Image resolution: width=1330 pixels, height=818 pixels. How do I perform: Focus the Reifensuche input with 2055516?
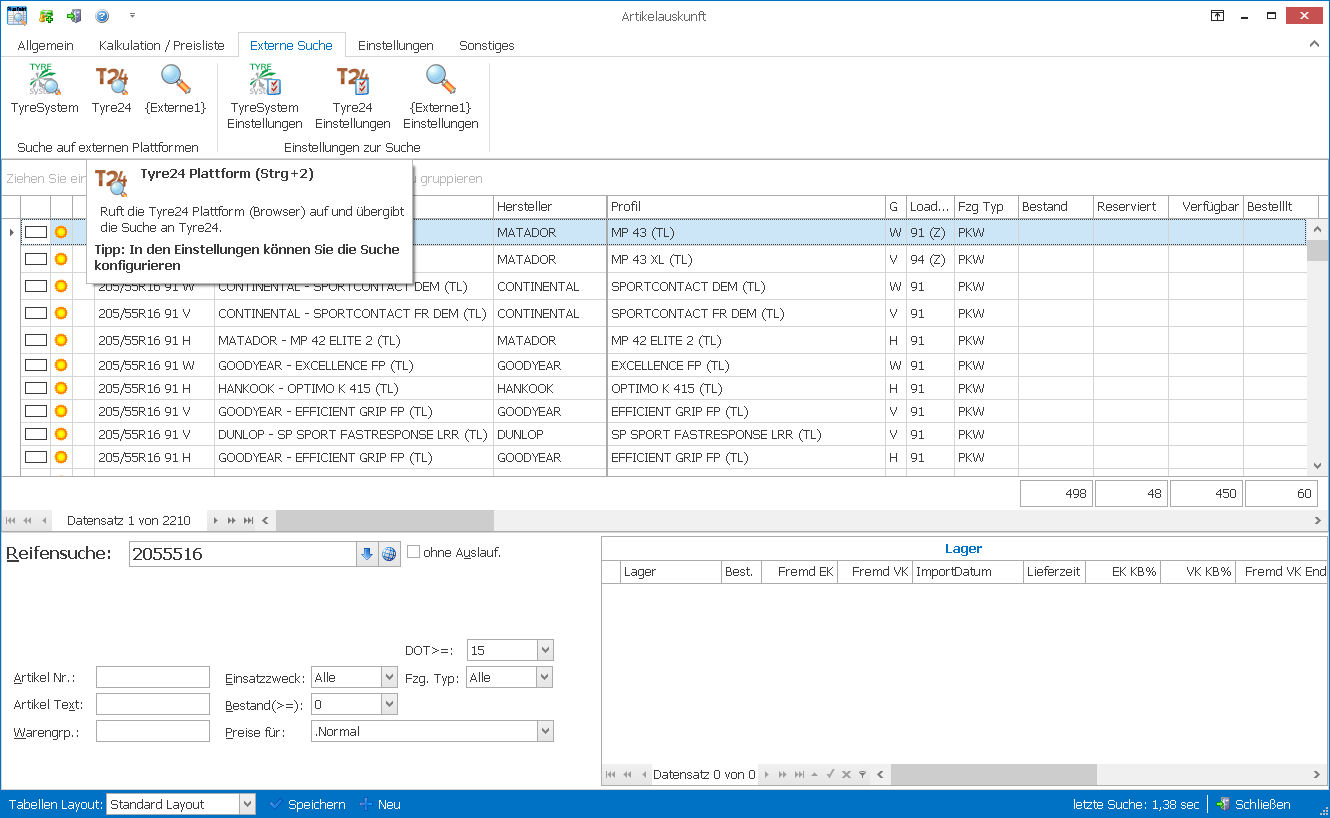(243, 554)
